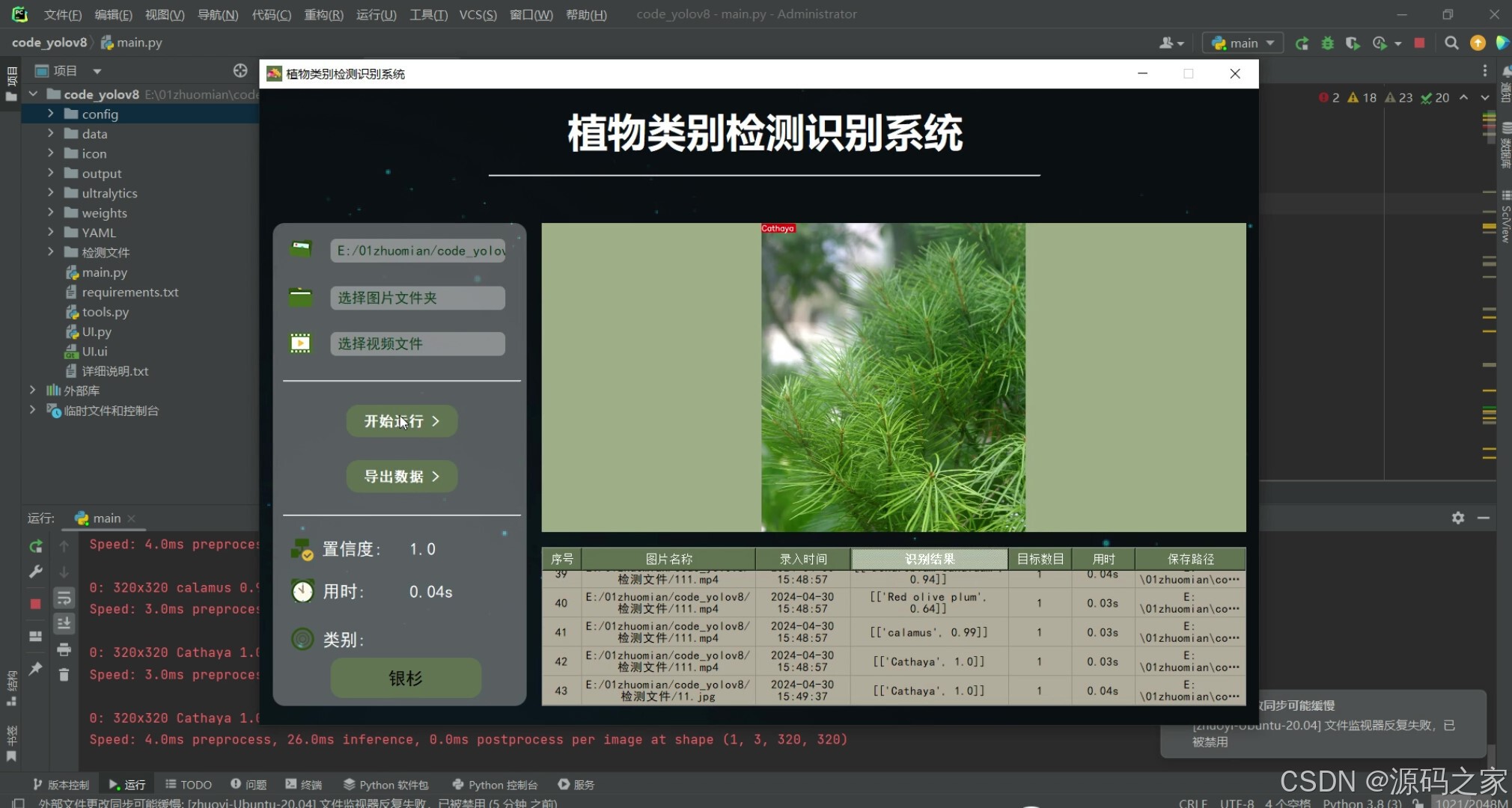Screen dimensions: 1512x808
Task: Run main with coverage via shield icon
Action: (x=1353, y=43)
